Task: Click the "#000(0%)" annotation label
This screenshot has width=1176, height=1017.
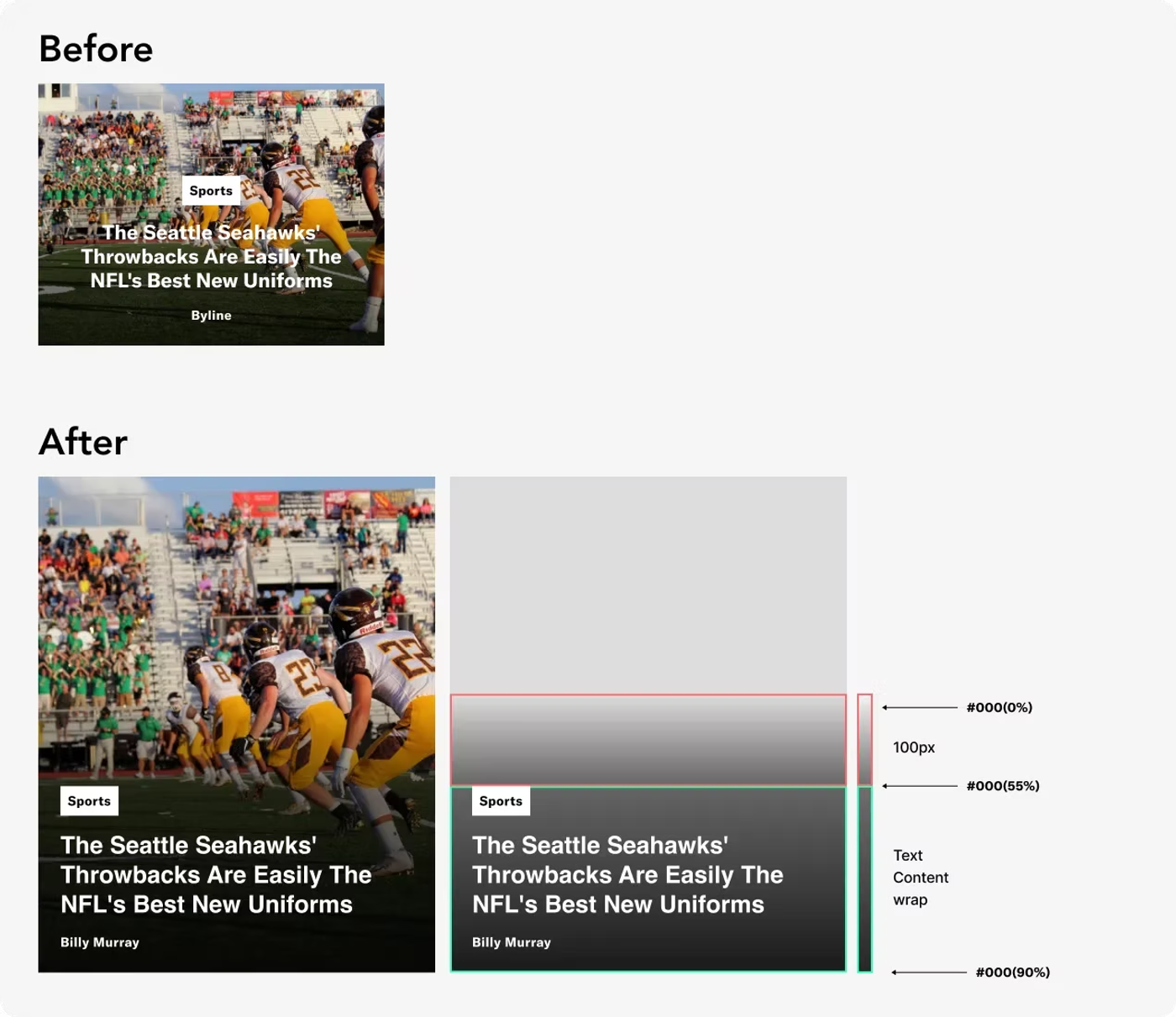Action: pos(1000,707)
